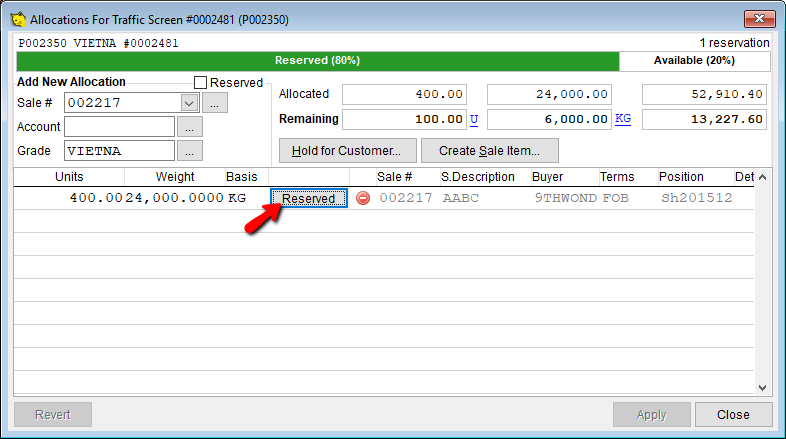
Task: Click the 9THWOND buyer cell
Action: coord(565,198)
